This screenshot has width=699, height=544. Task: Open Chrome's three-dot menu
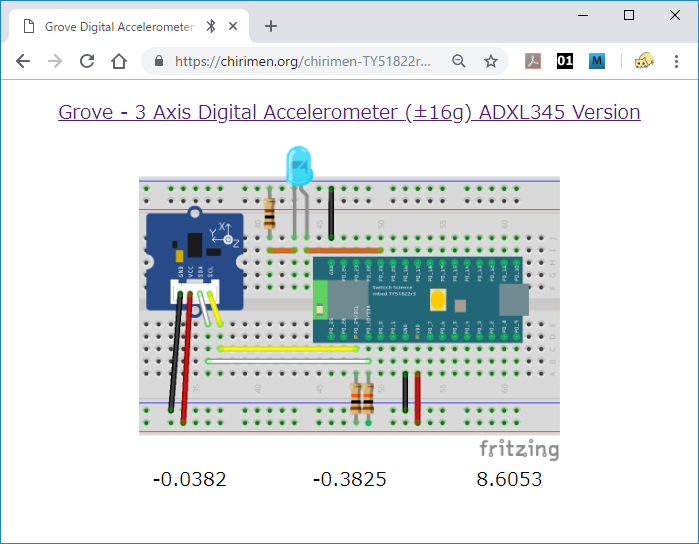click(677, 61)
